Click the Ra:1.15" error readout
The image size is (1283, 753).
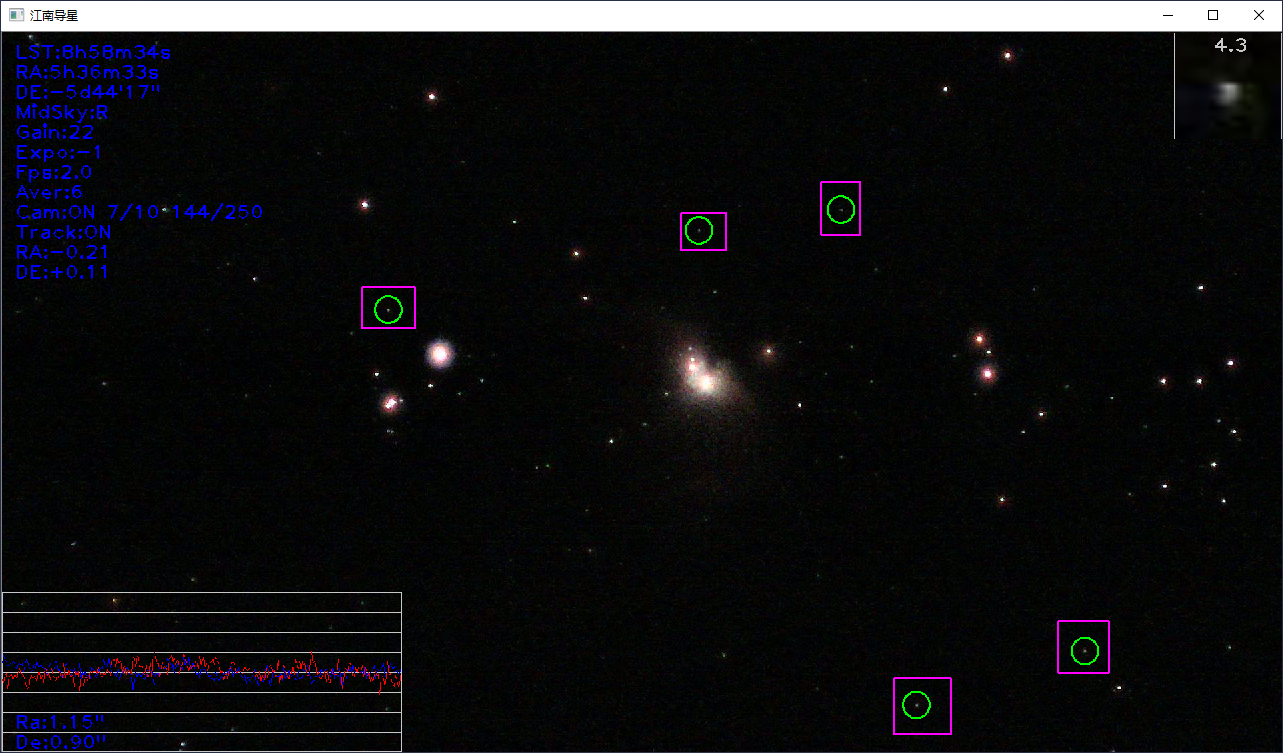click(x=60, y=722)
